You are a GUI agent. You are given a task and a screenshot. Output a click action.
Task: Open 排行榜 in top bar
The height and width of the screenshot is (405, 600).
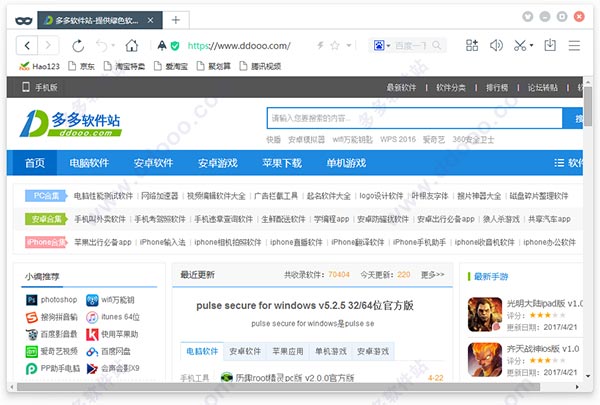pyautogui.click(x=497, y=88)
